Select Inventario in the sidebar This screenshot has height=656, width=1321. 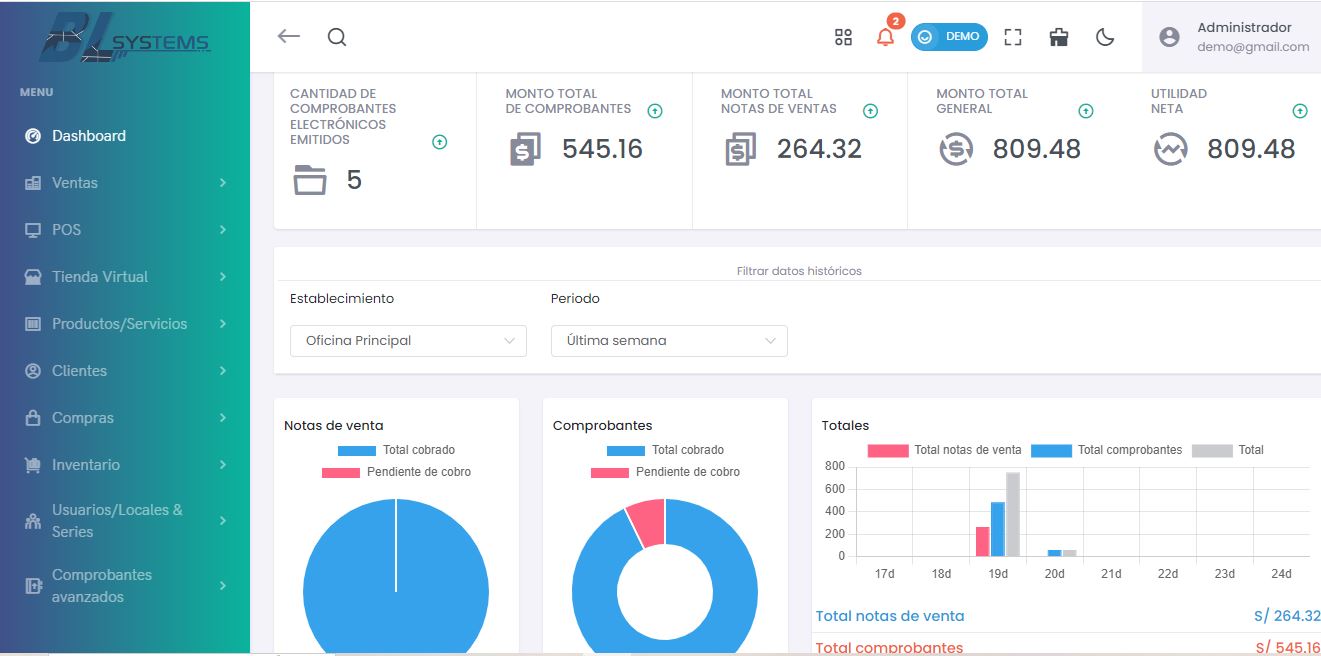pyautogui.click(x=86, y=465)
